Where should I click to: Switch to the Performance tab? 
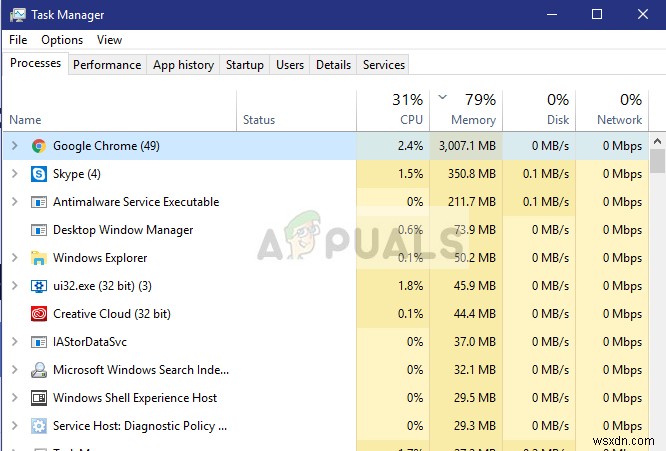pos(107,65)
